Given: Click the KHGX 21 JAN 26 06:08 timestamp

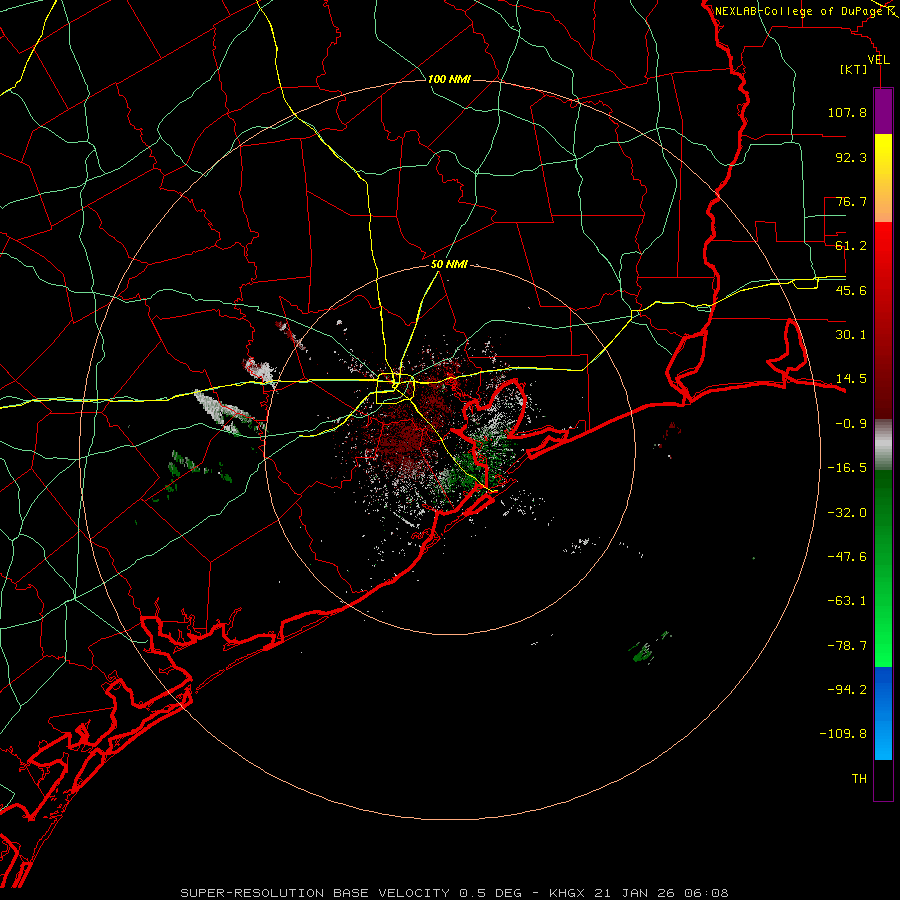Looking at the screenshot, I should [639, 893].
